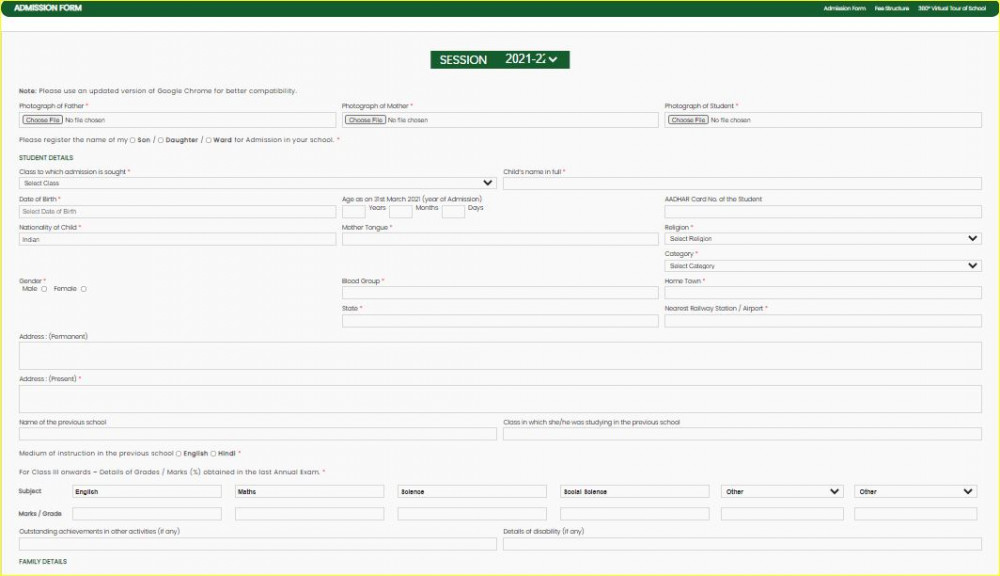Open first Other subject dropdown

783,491
